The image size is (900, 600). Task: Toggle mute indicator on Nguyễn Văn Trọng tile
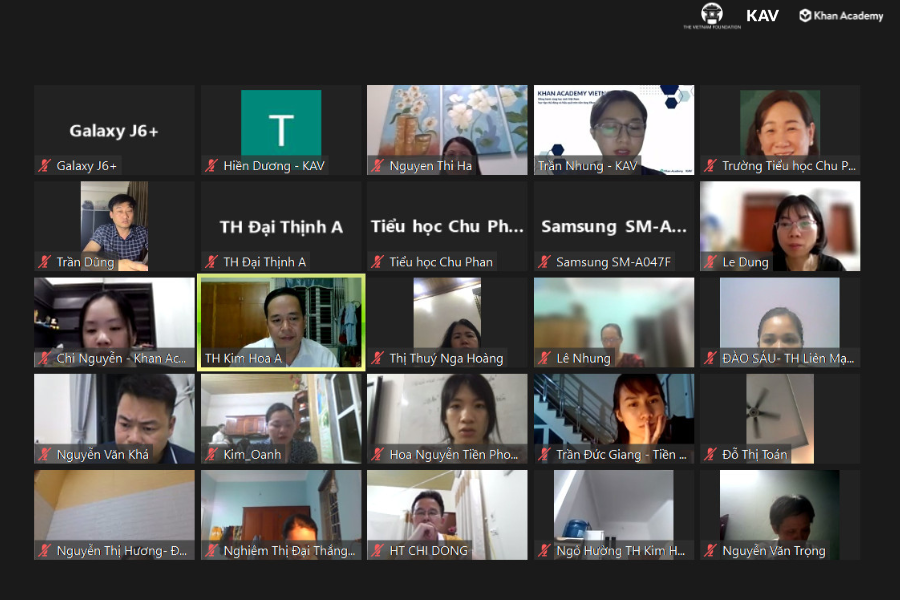[710, 550]
